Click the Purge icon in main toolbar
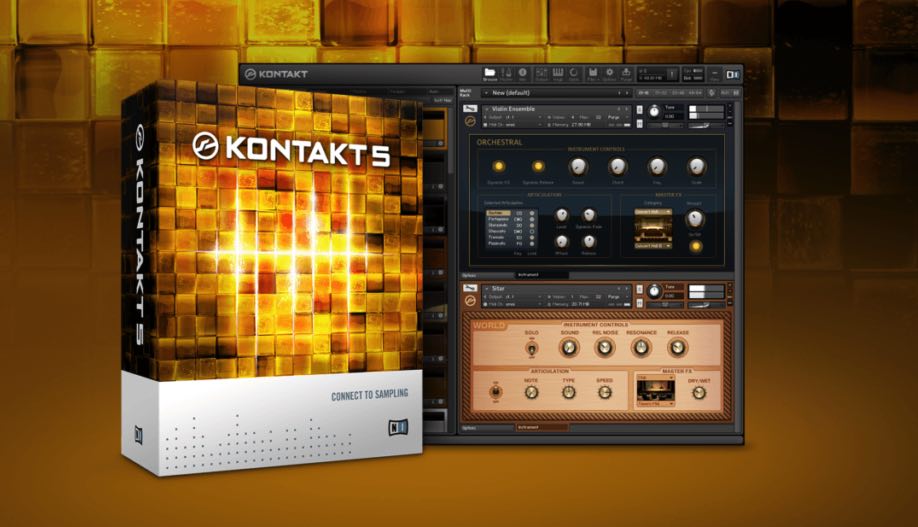The height and width of the screenshot is (527, 918). tap(626, 73)
